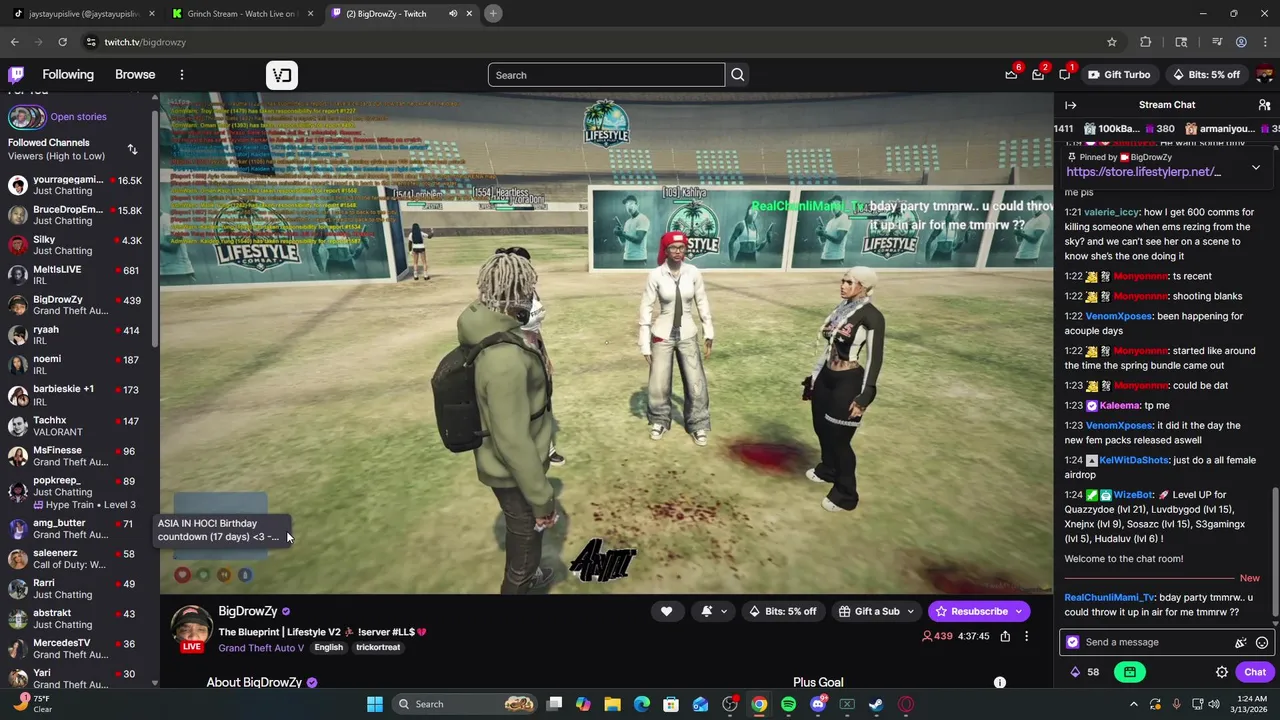The width and height of the screenshot is (1280, 720).
Task: Open the notifications inbox icon
Action: click(1038, 75)
